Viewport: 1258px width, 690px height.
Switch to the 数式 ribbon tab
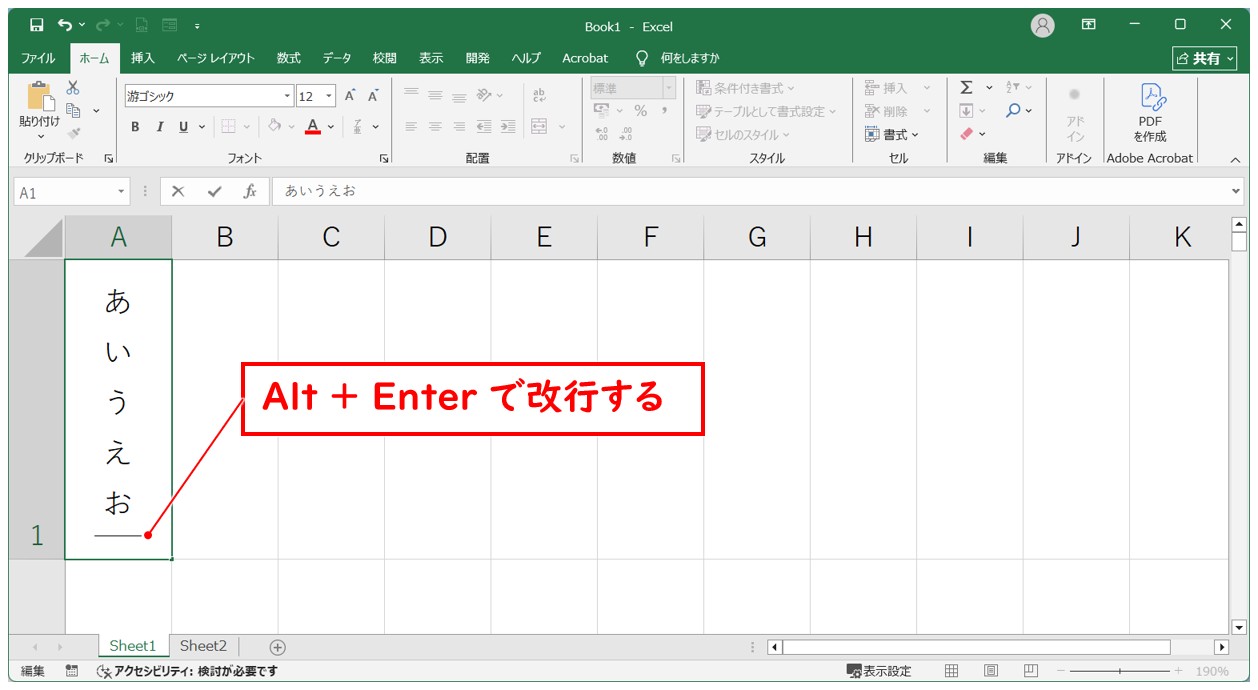289,58
